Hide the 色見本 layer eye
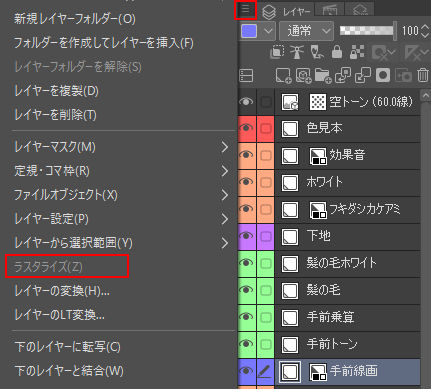The image size is (431, 389). 246,128
